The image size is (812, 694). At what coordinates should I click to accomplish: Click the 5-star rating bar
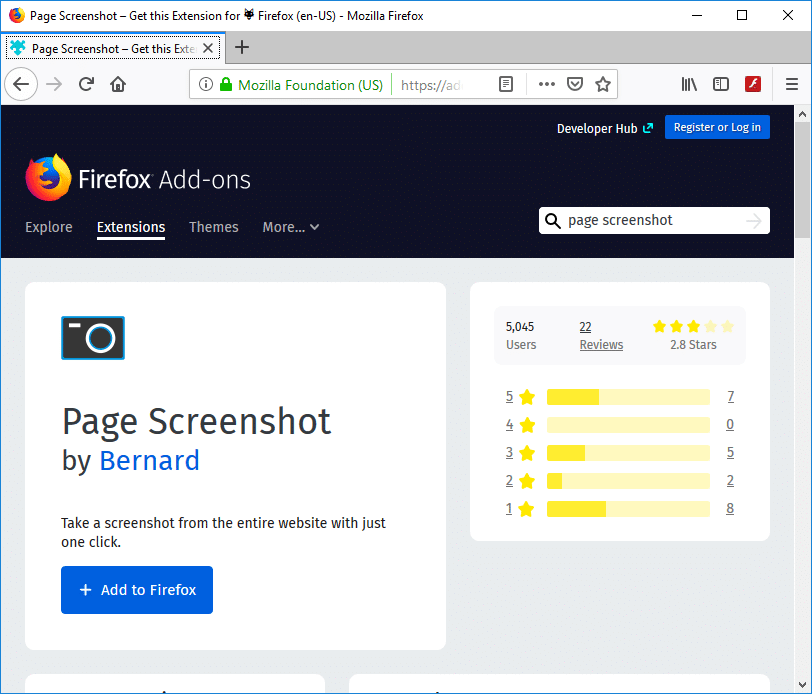coord(627,397)
